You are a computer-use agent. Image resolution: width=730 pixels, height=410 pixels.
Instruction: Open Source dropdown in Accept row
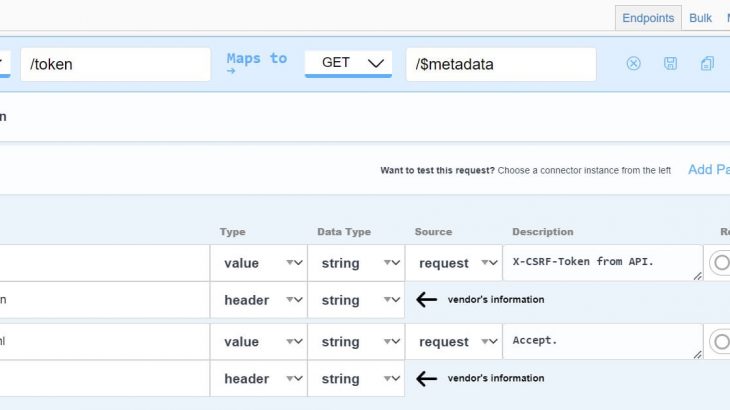pos(454,342)
